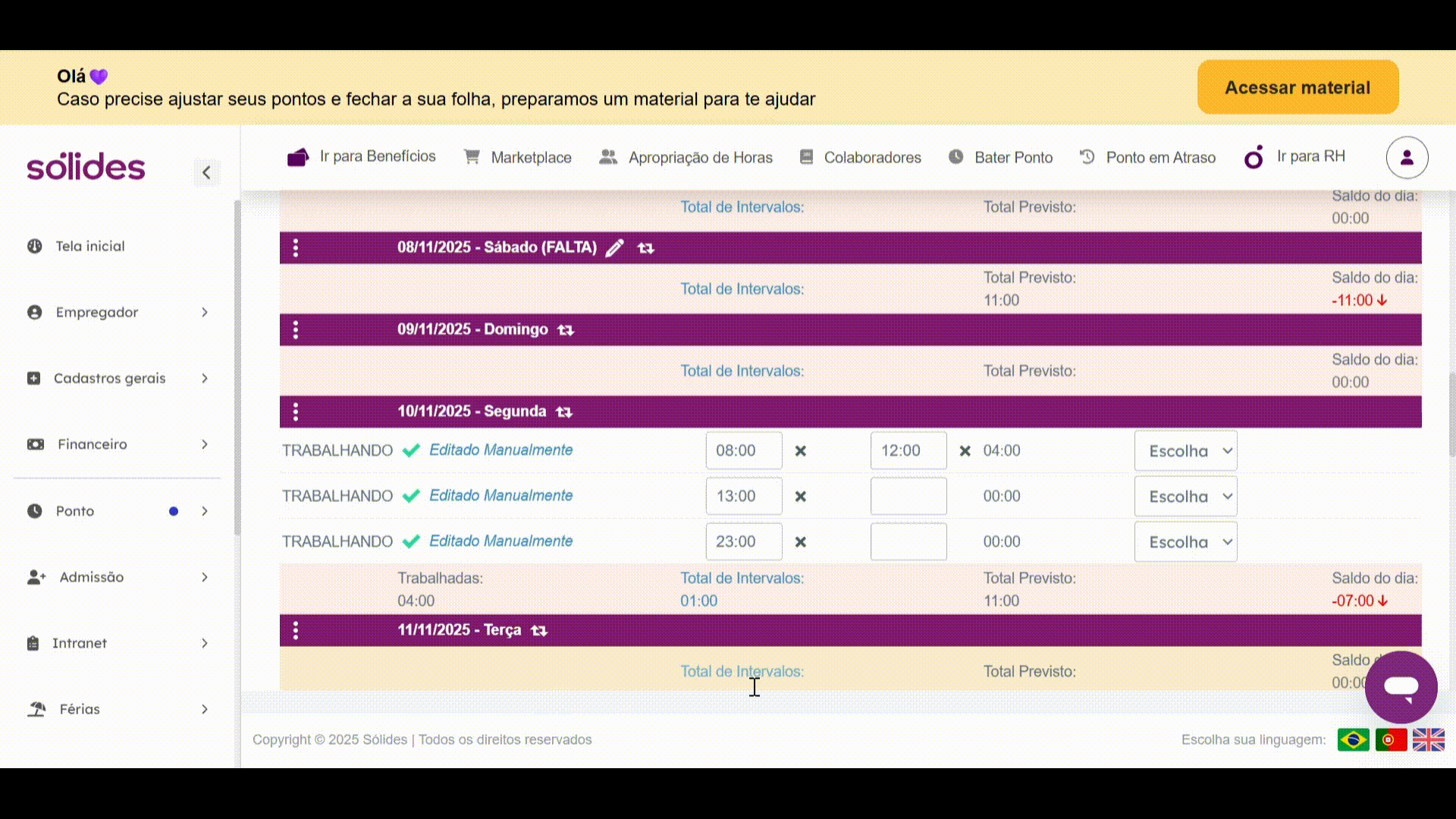This screenshot has height=819, width=1456.
Task: Click the 12:00 exit time field
Action: pyautogui.click(x=908, y=451)
